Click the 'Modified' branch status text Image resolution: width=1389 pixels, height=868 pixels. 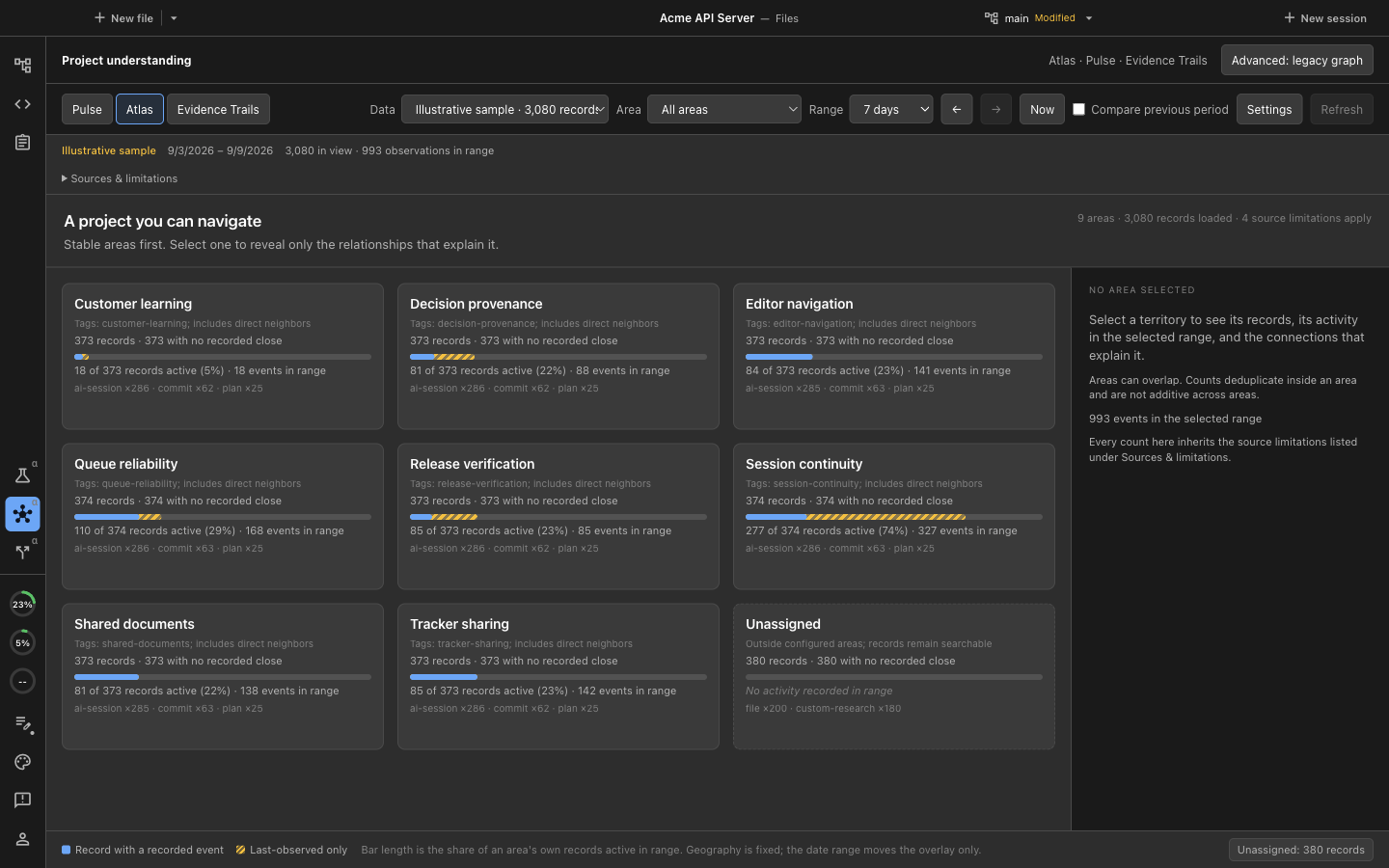[1054, 18]
